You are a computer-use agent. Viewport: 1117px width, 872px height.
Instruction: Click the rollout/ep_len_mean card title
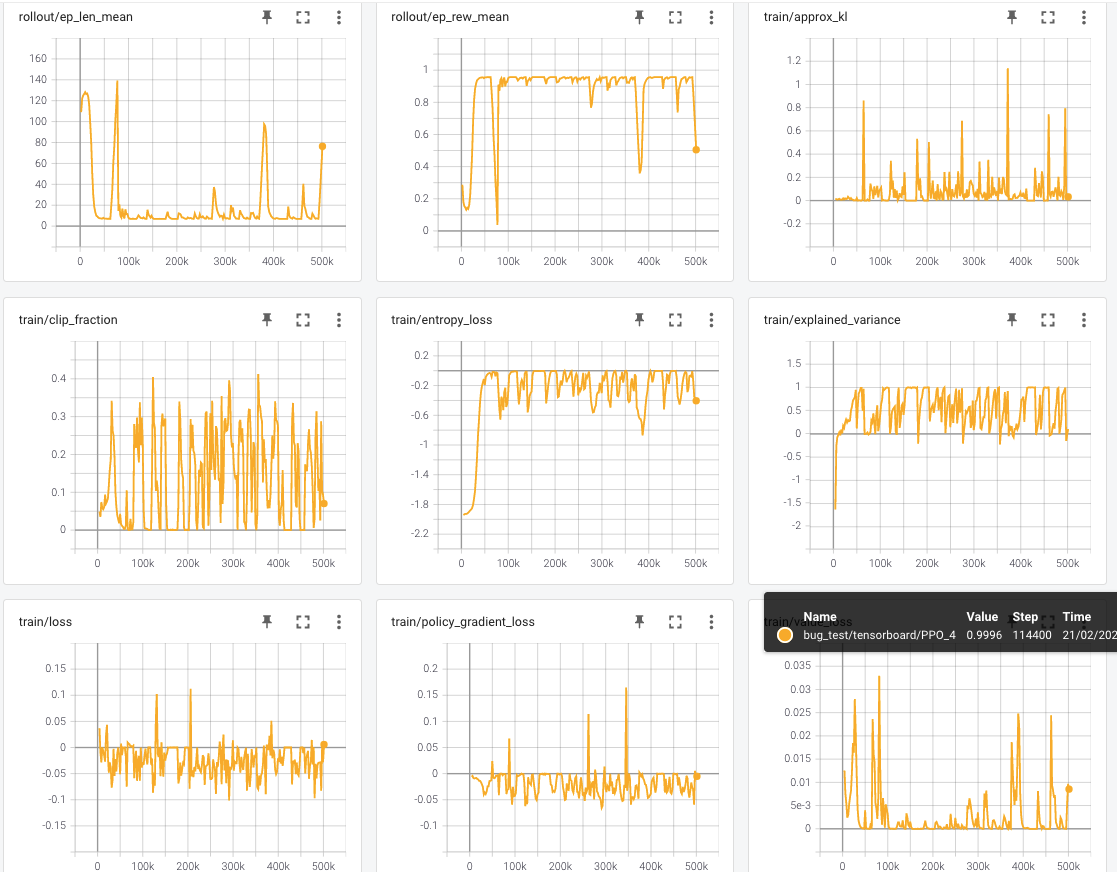pyautogui.click(x=76, y=17)
